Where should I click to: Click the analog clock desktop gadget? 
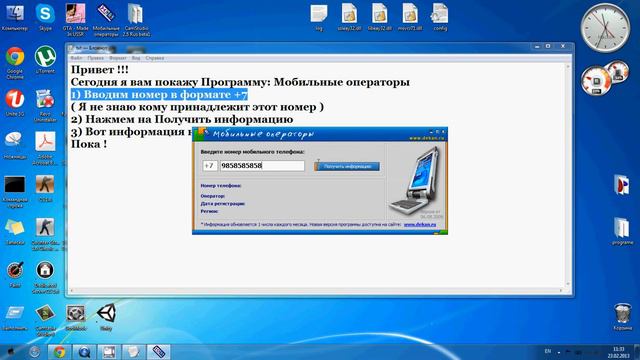pyautogui.click(x=605, y=28)
